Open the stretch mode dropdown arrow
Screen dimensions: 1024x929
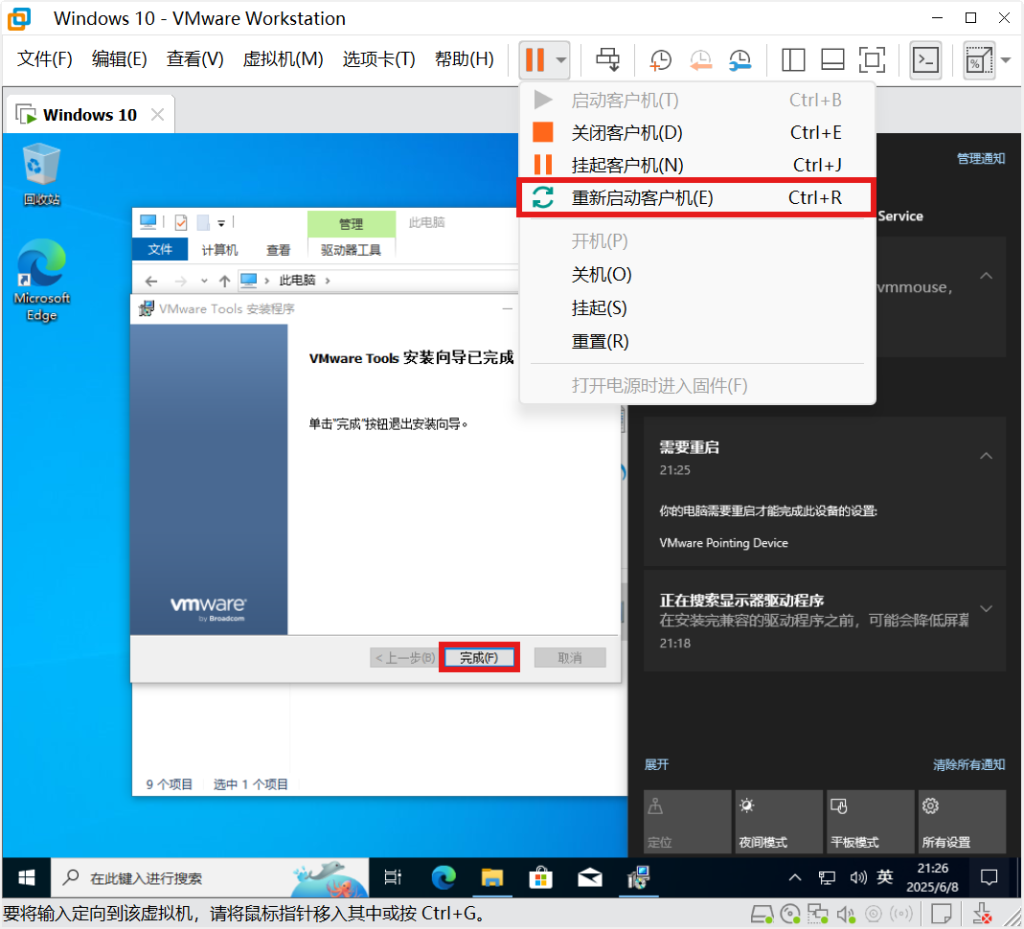[x=1006, y=60]
